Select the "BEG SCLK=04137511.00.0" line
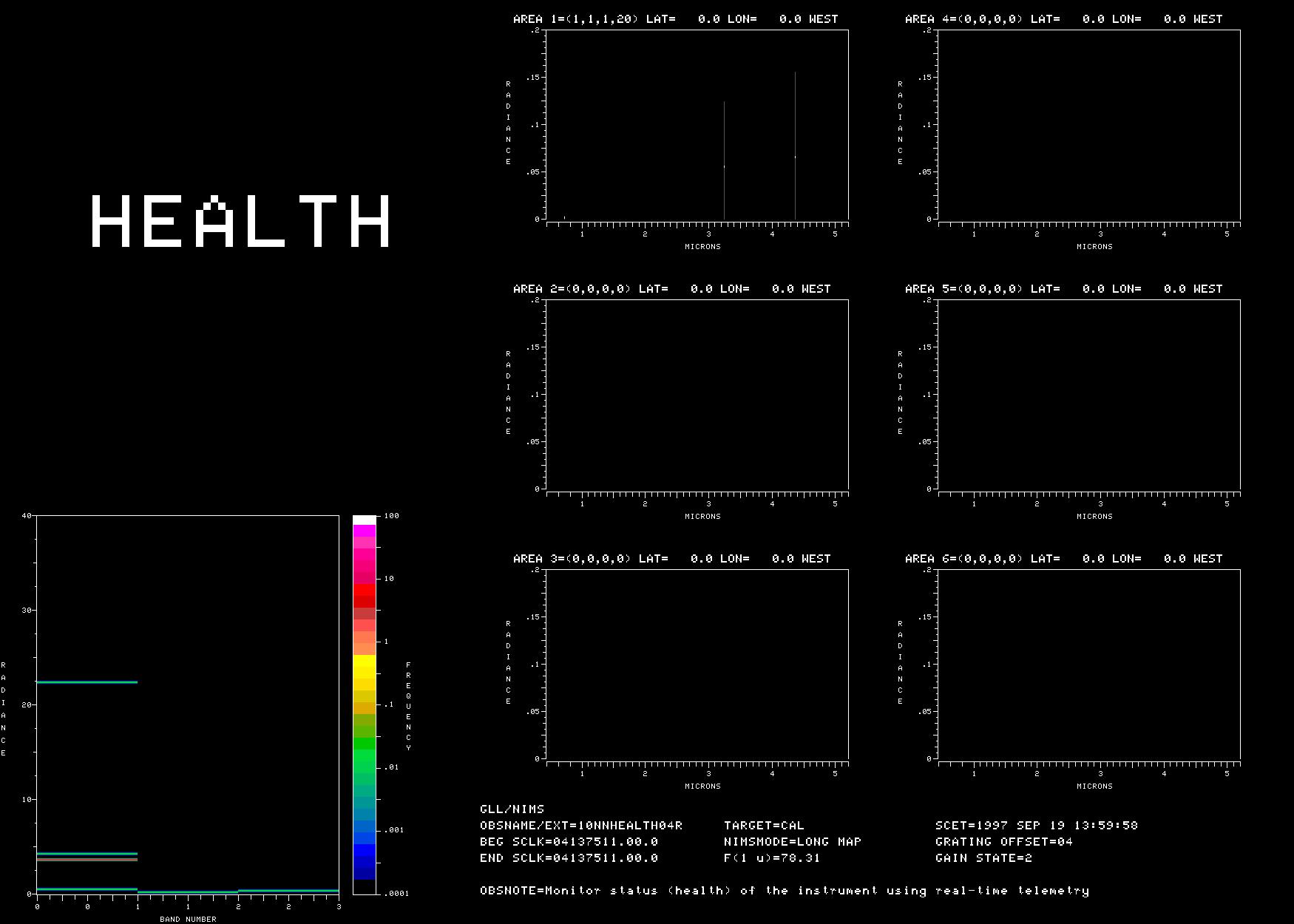Image resolution: width=1294 pixels, height=924 pixels. pyautogui.click(x=569, y=842)
